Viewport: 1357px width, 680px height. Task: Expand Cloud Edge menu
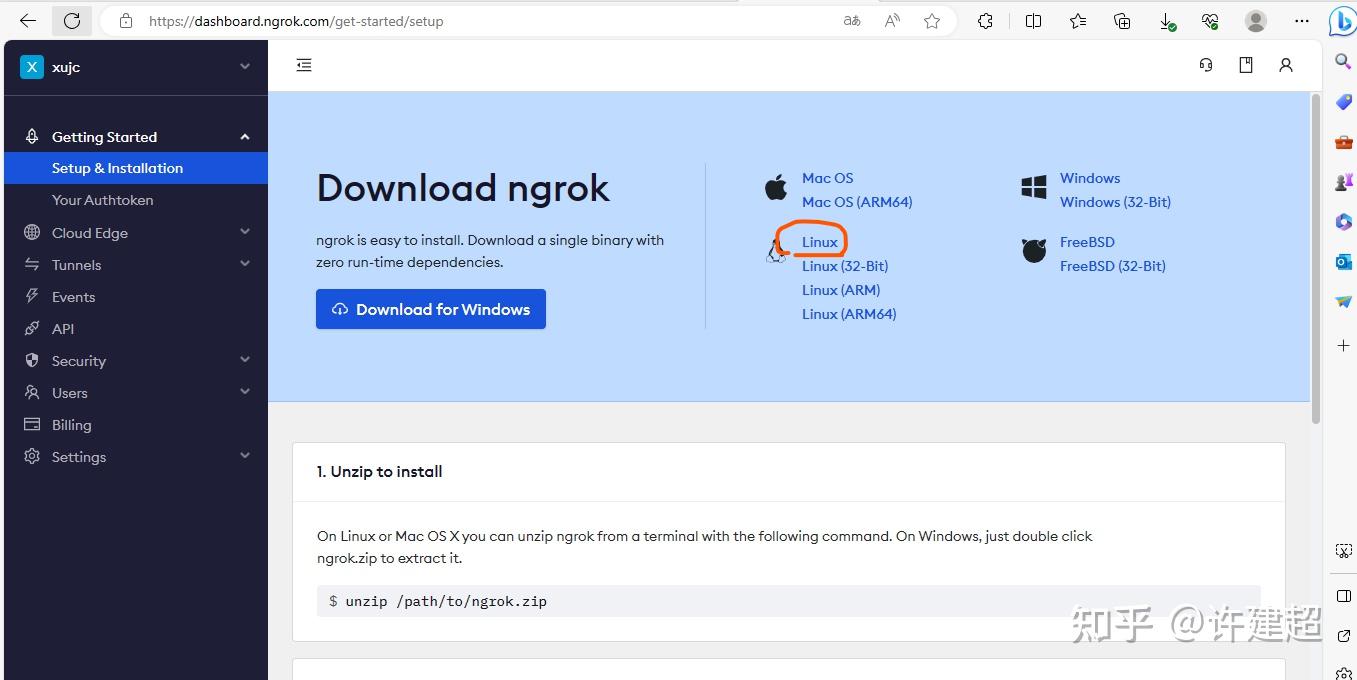tap(136, 233)
